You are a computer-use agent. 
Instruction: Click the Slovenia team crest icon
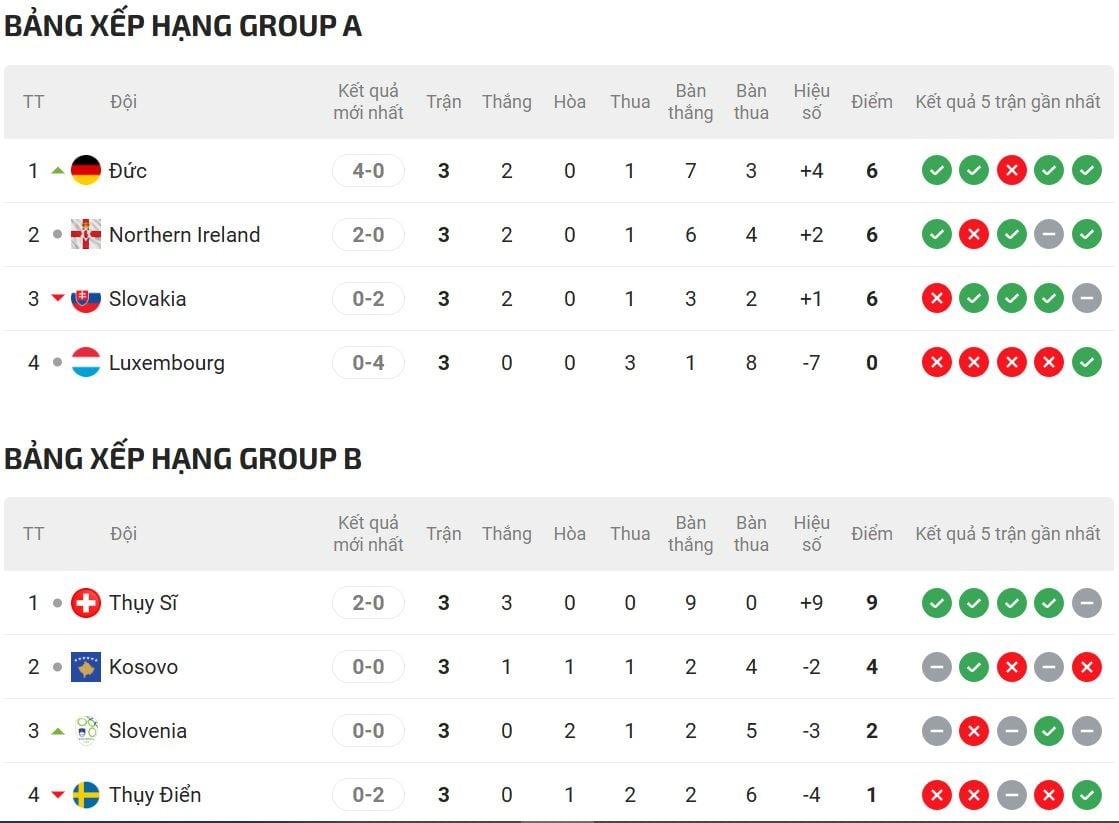click(x=86, y=731)
